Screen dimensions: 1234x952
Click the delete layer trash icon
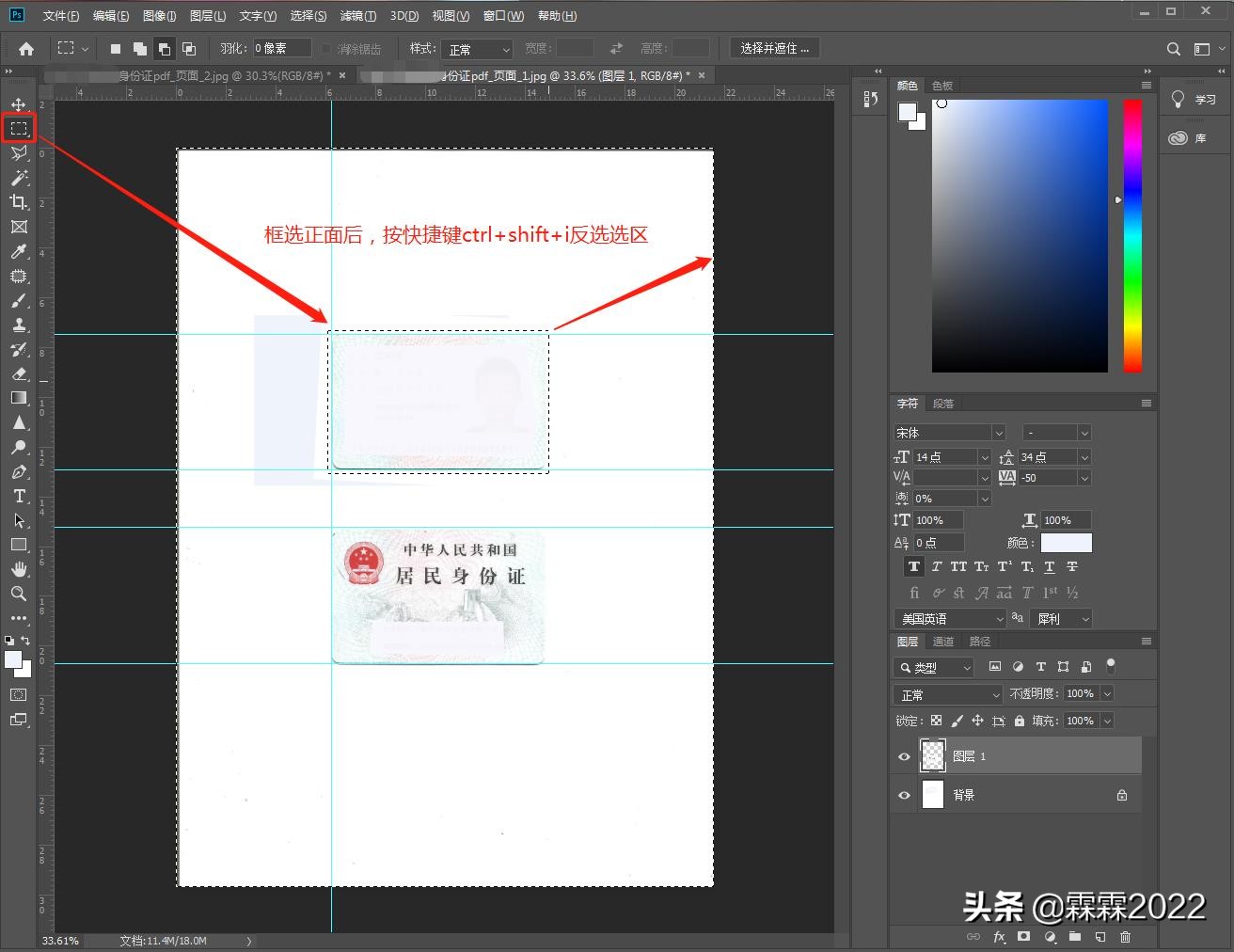1125,937
